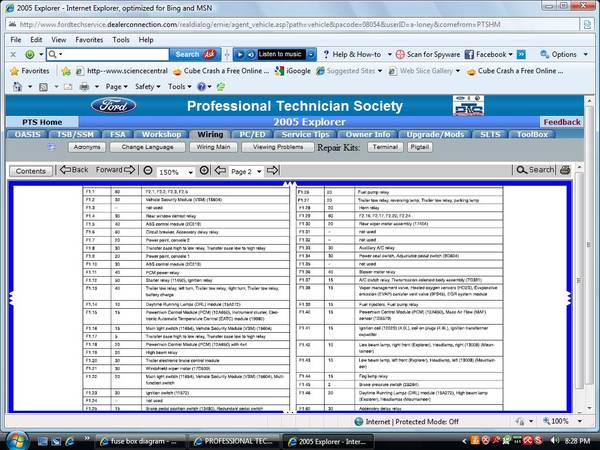Screen dimensions: 600x450
Task: Click the Favorites star button
Action: (x=30, y=71)
